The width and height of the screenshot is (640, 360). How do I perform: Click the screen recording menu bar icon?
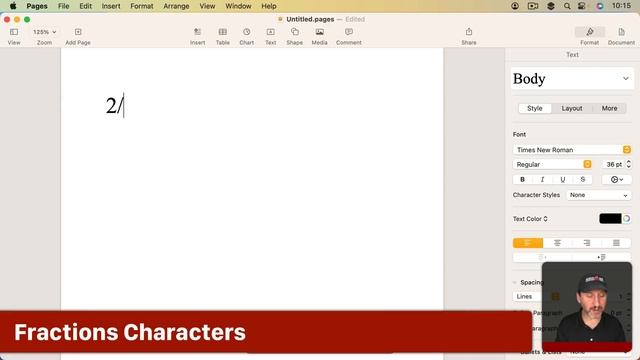(533, 6)
